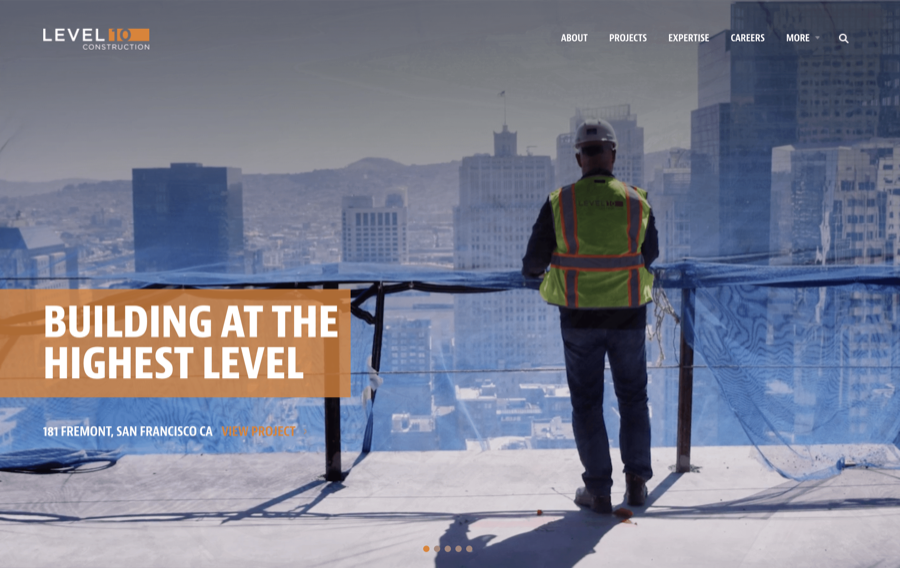Click the orange 10 badge in logo
Image resolution: width=900 pixels, height=568 pixels.
tap(129, 35)
